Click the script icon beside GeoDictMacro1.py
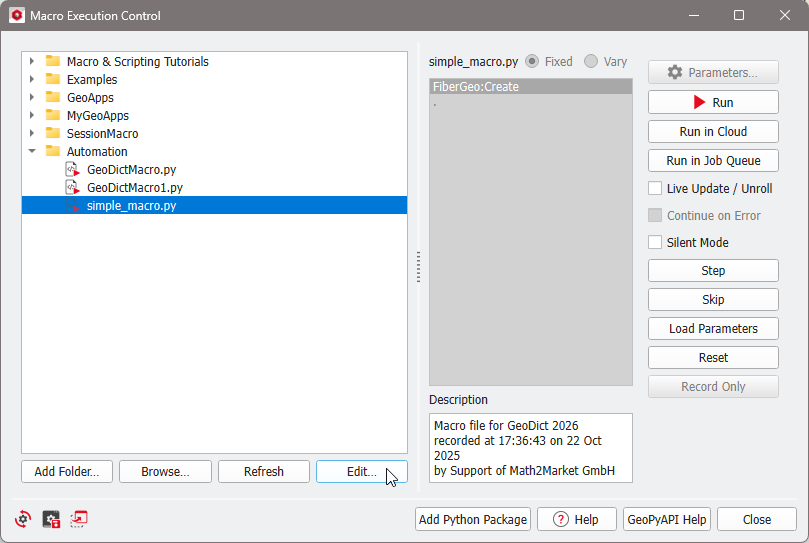The height and width of the screenshot is (543, 809). pos(72,187)
